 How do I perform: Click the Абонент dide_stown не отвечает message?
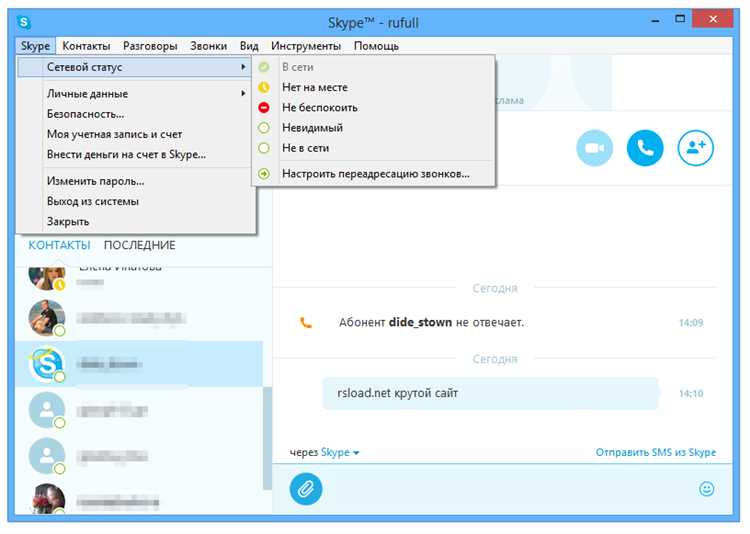click(x=431, y=323)
